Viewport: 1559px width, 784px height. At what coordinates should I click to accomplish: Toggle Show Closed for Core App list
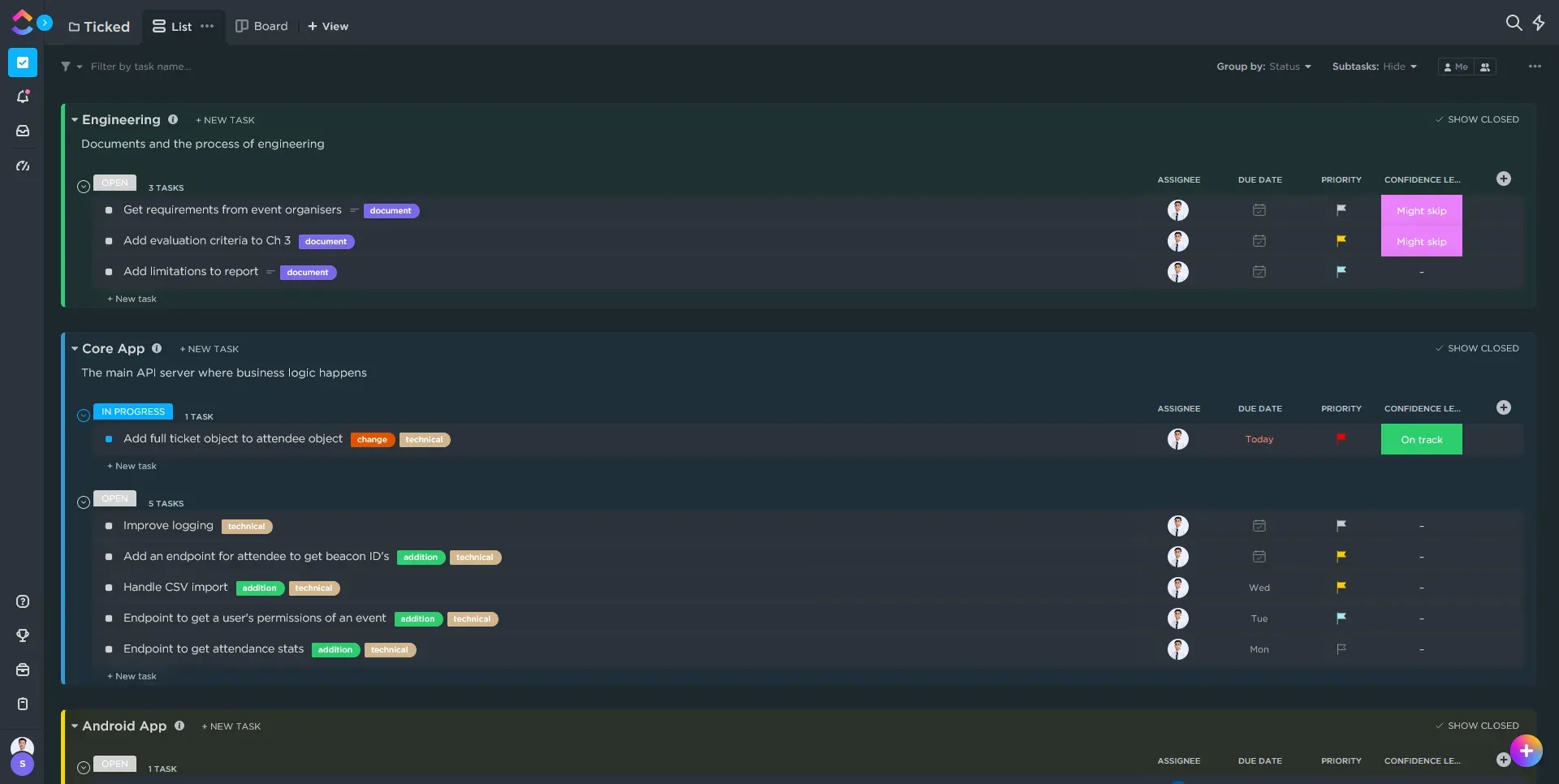point(1477,348)
